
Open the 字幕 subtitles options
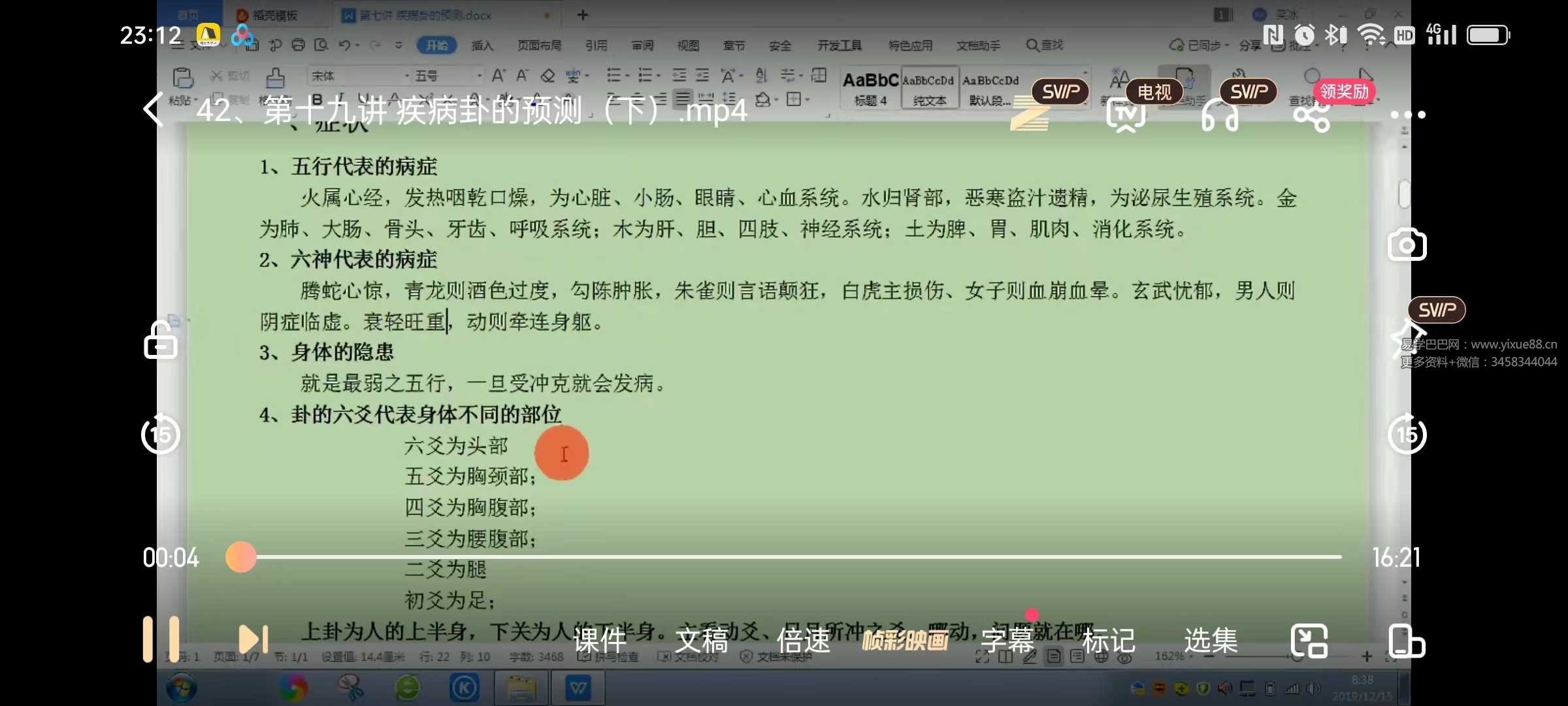(x=1007, y=640)
